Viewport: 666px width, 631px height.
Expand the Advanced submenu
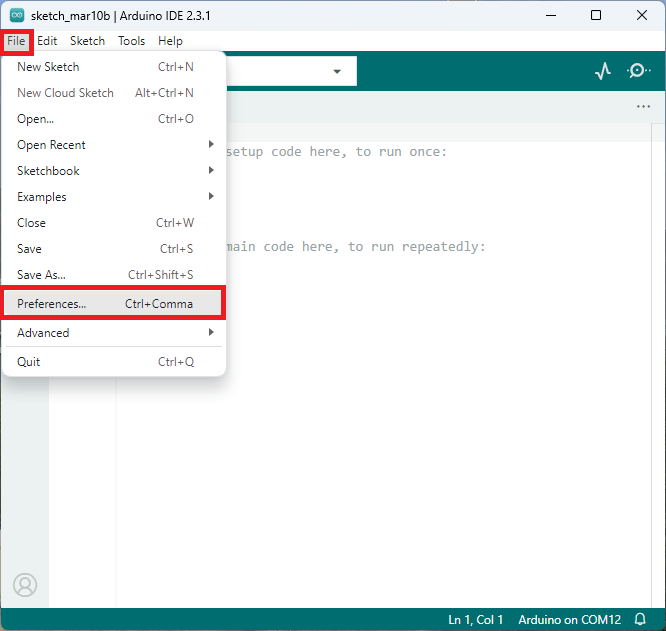[114, 333]
